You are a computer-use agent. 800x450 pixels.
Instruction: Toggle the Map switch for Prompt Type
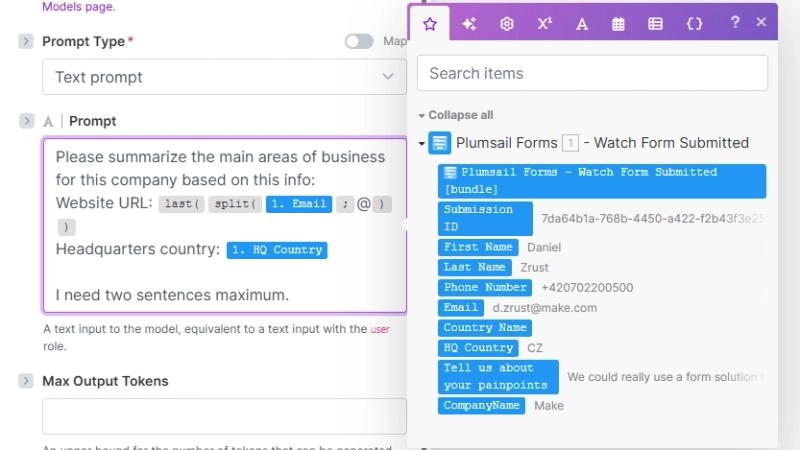tap(359, 41)
